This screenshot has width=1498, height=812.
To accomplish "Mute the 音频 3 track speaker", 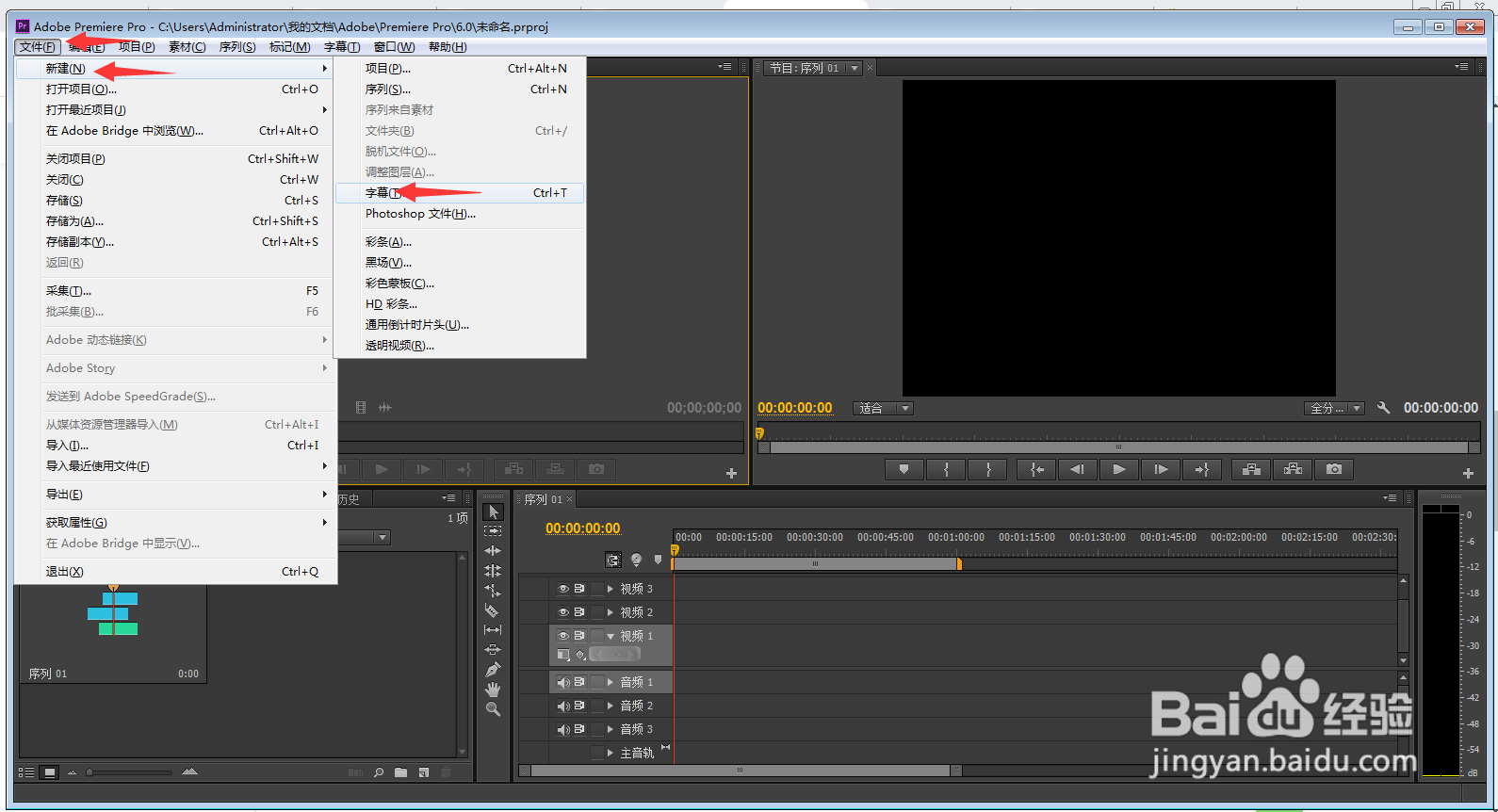I will [563, 729].
